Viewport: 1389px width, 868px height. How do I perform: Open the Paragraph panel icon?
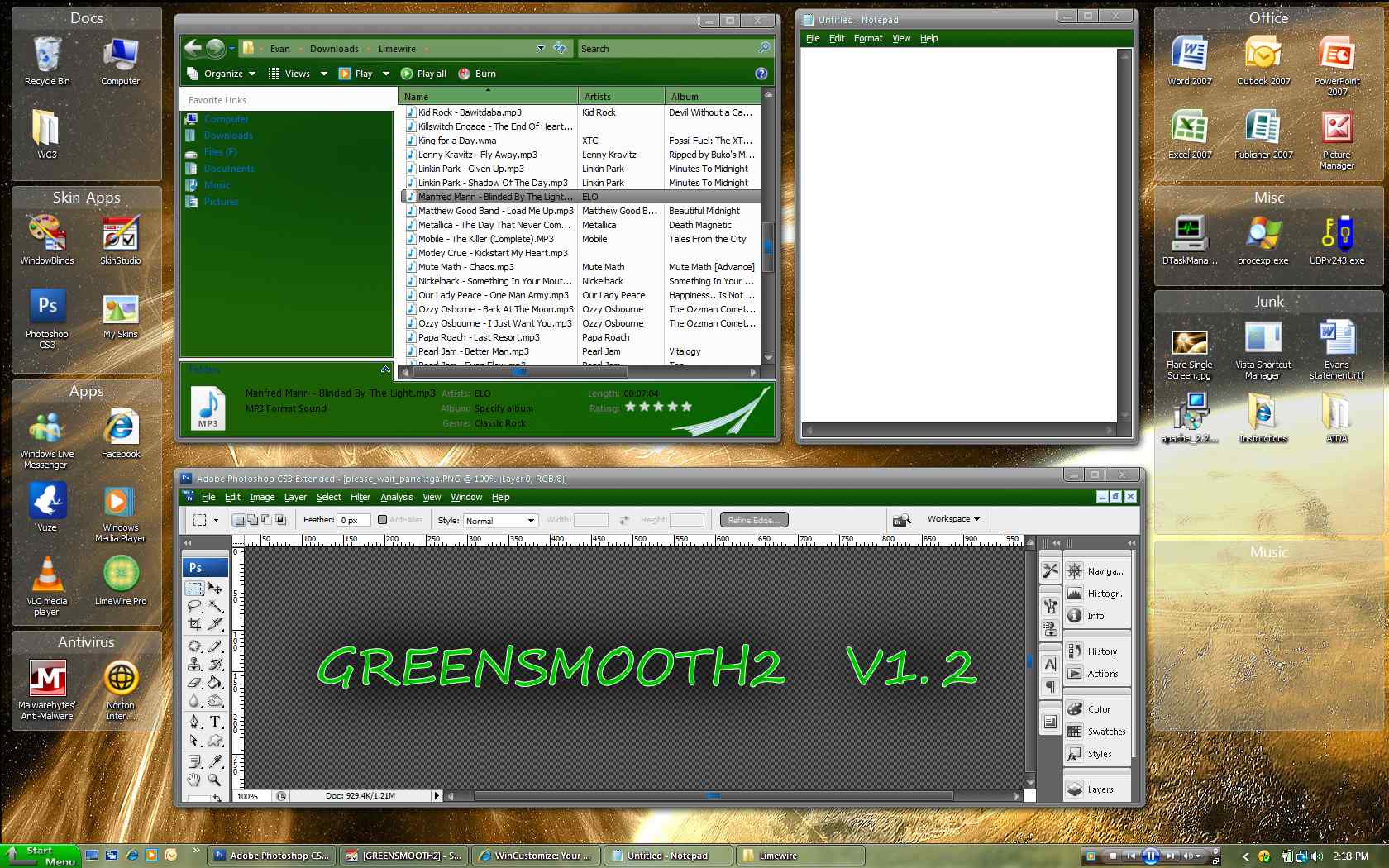click(x=1050, y=687)
